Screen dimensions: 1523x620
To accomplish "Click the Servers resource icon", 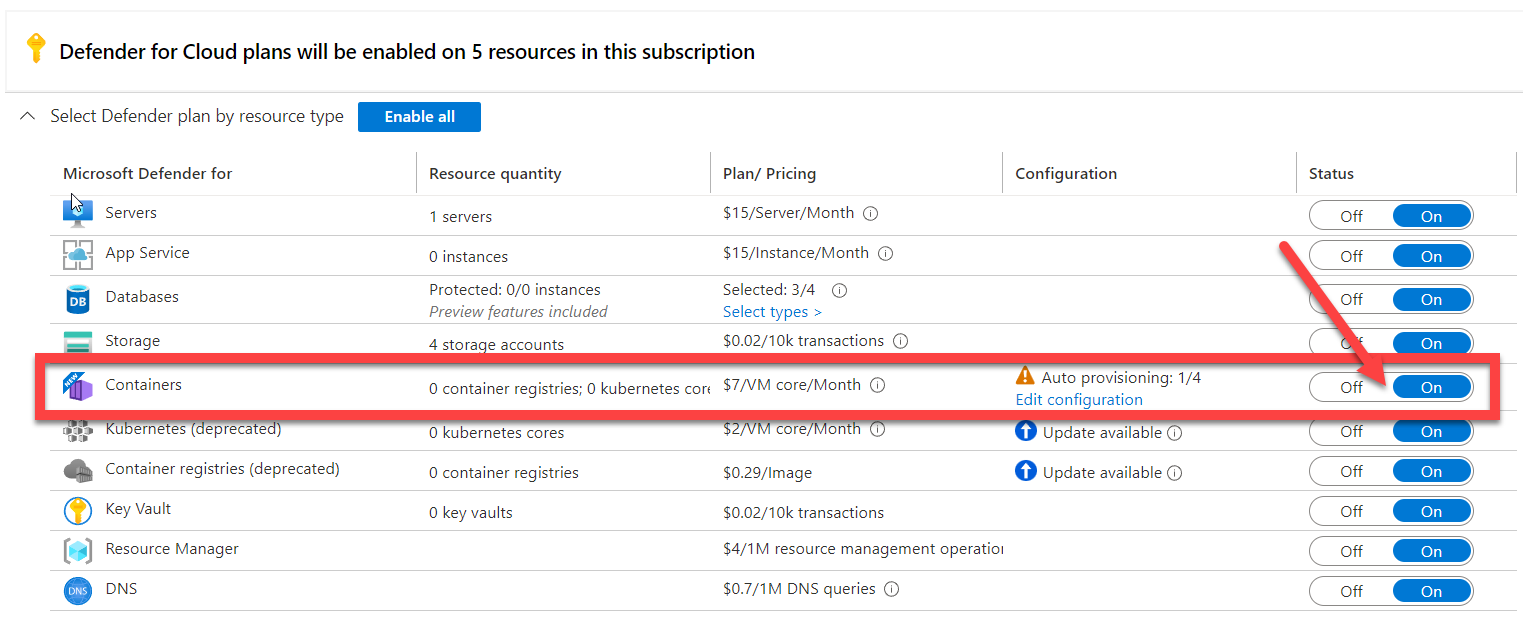I will (x=77, y=212).
